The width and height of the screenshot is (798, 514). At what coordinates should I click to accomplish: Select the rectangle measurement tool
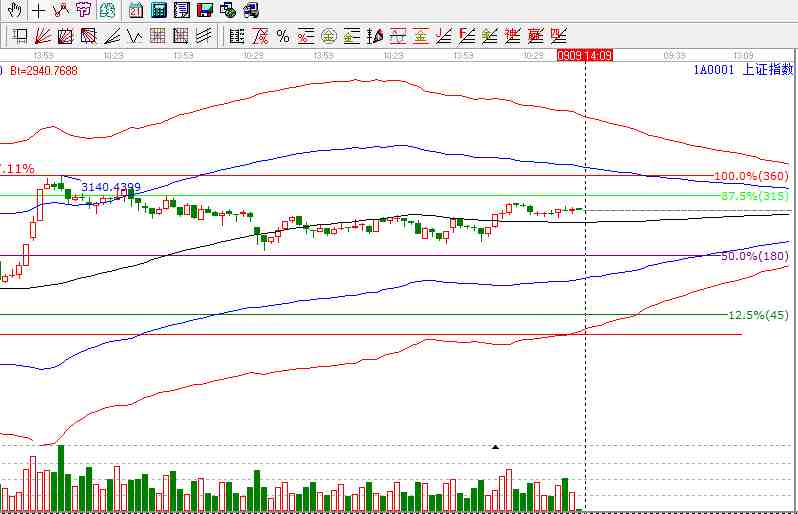[x=20, y=36]
